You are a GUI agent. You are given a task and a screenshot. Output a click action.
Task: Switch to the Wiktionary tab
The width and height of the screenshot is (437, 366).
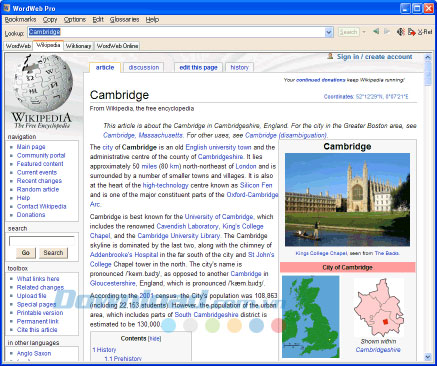[78, 46]
